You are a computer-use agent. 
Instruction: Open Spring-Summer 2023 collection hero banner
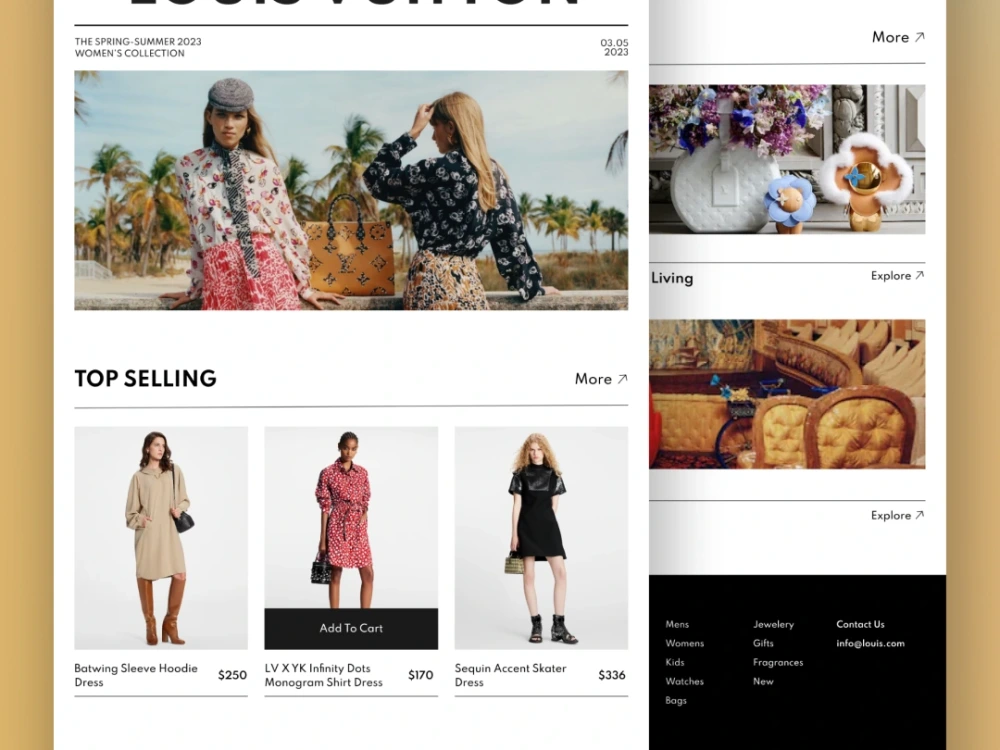point(351,190)
